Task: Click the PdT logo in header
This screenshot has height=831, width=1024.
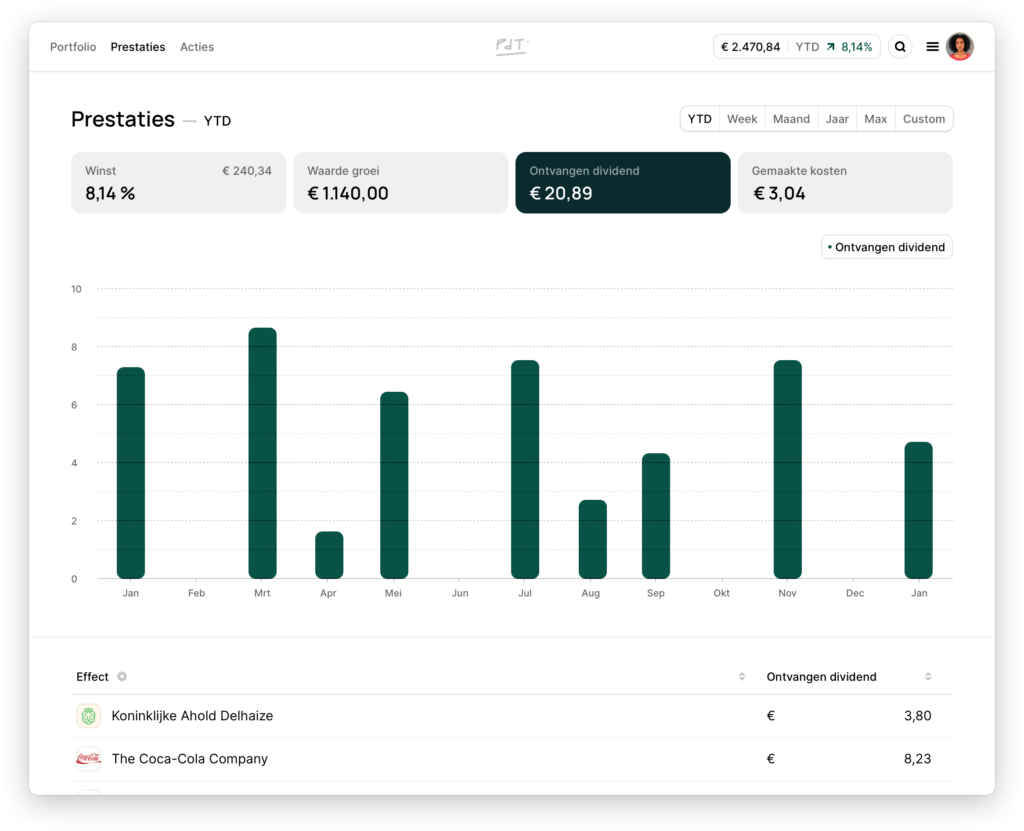Action: [512, 47]
